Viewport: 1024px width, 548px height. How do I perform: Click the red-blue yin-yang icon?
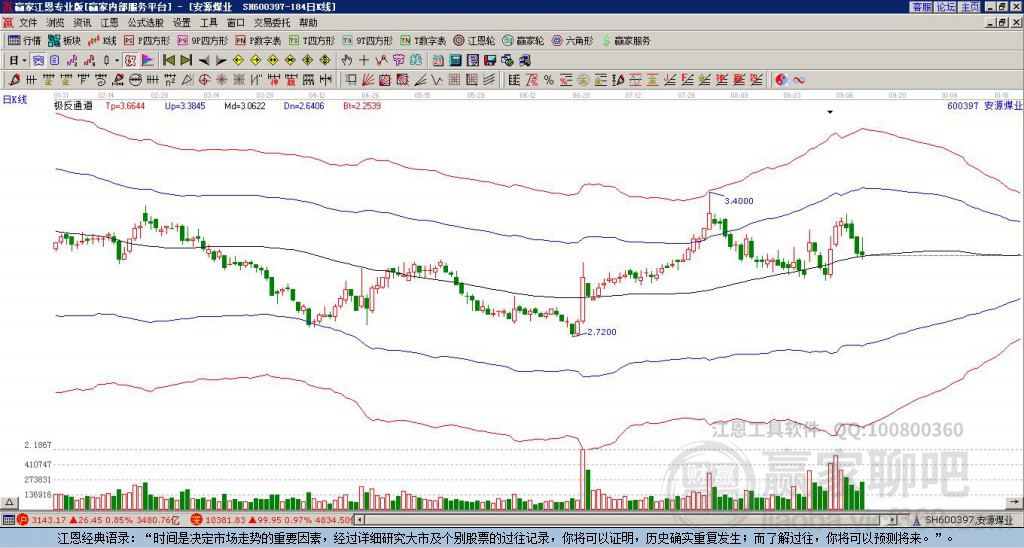click(x=781, y=80)
